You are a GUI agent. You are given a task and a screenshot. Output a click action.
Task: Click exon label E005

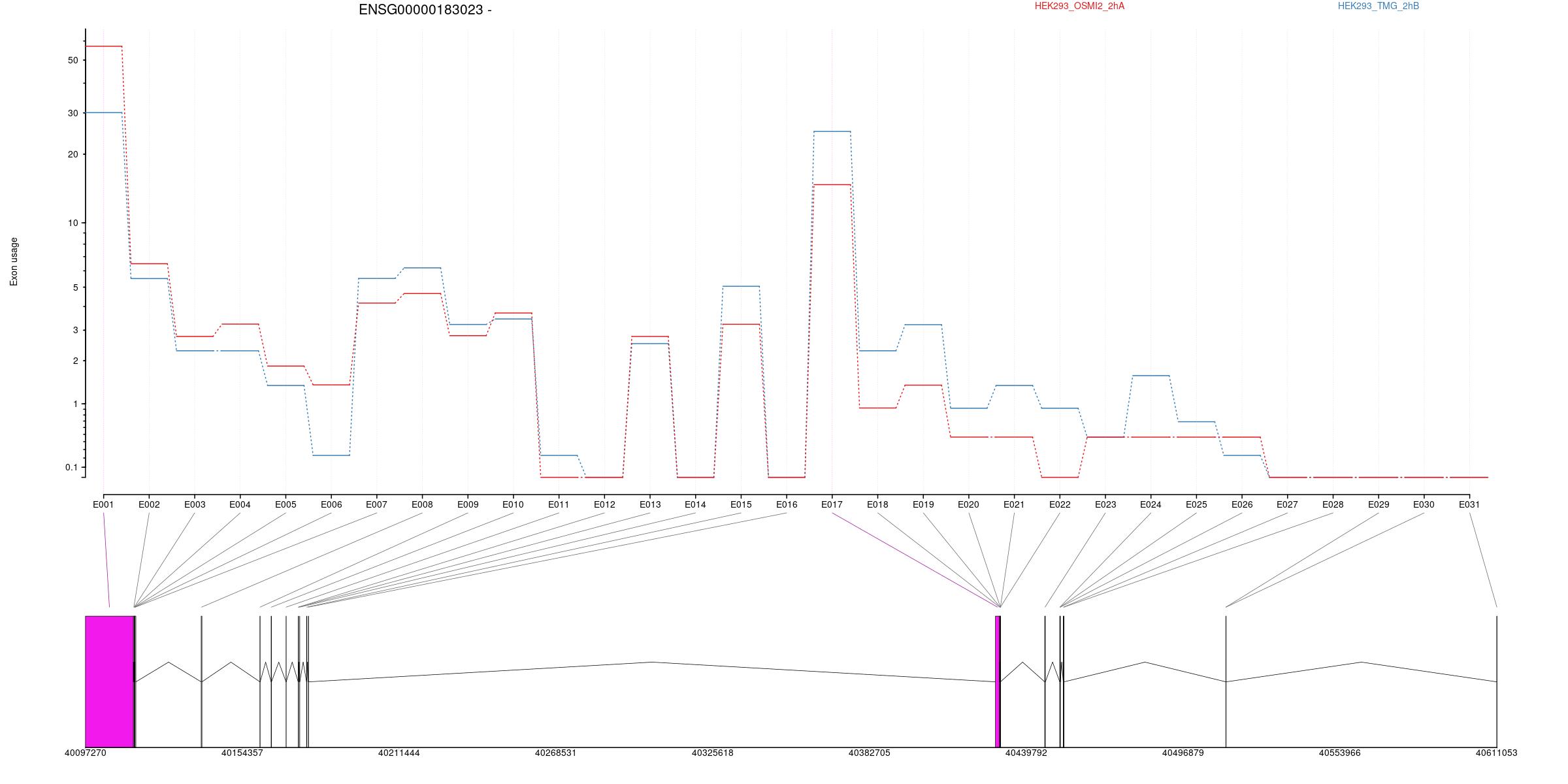286,504
